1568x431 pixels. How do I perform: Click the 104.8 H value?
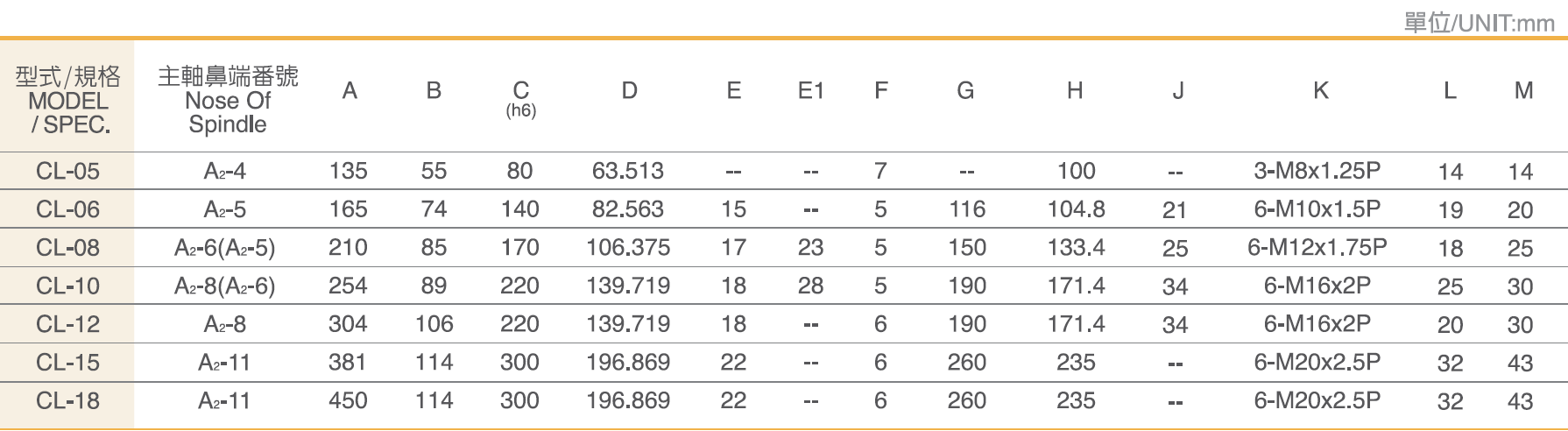(x=1076, y=209)
